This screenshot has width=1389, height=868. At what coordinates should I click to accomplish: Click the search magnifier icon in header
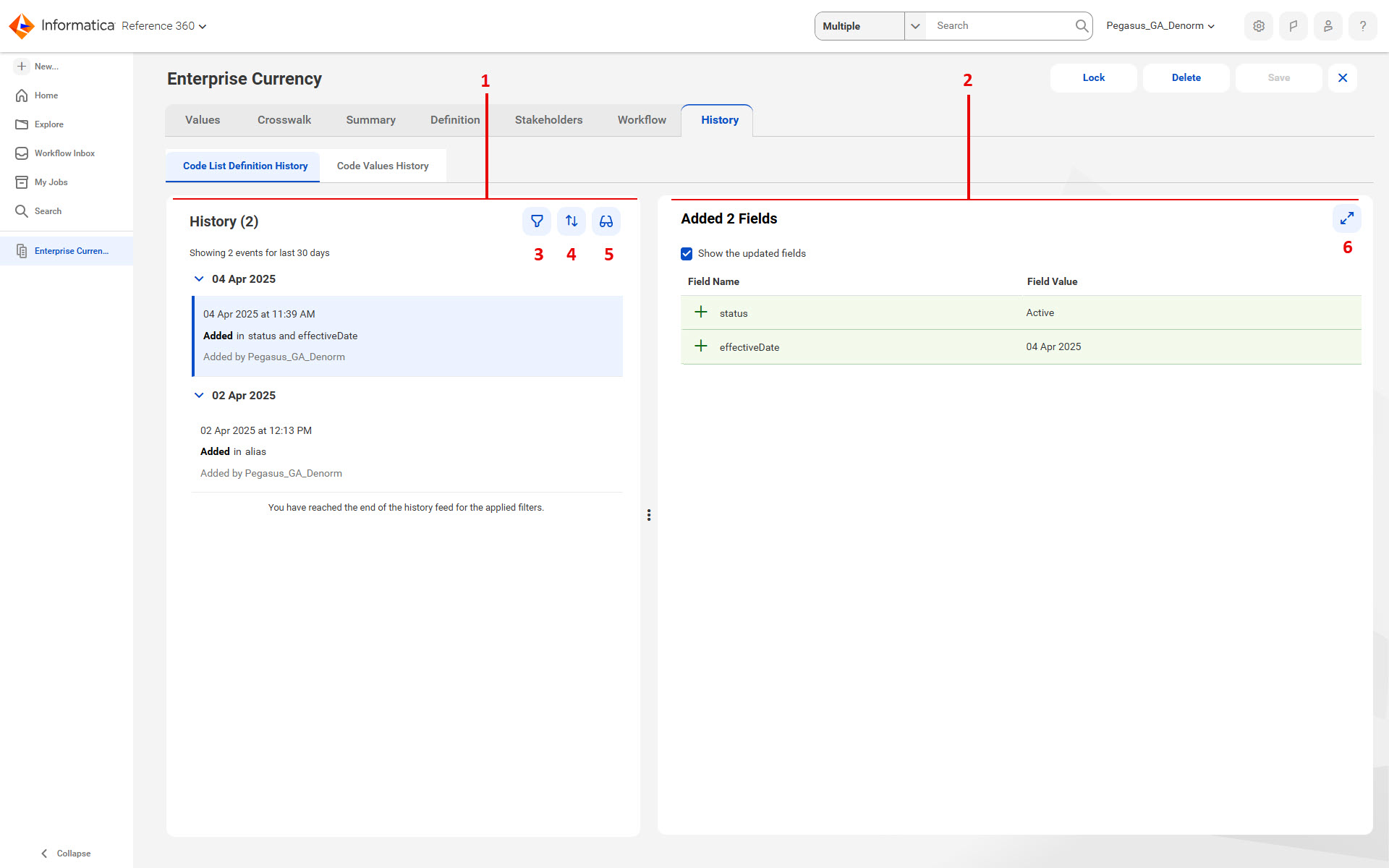point(1082,26)
